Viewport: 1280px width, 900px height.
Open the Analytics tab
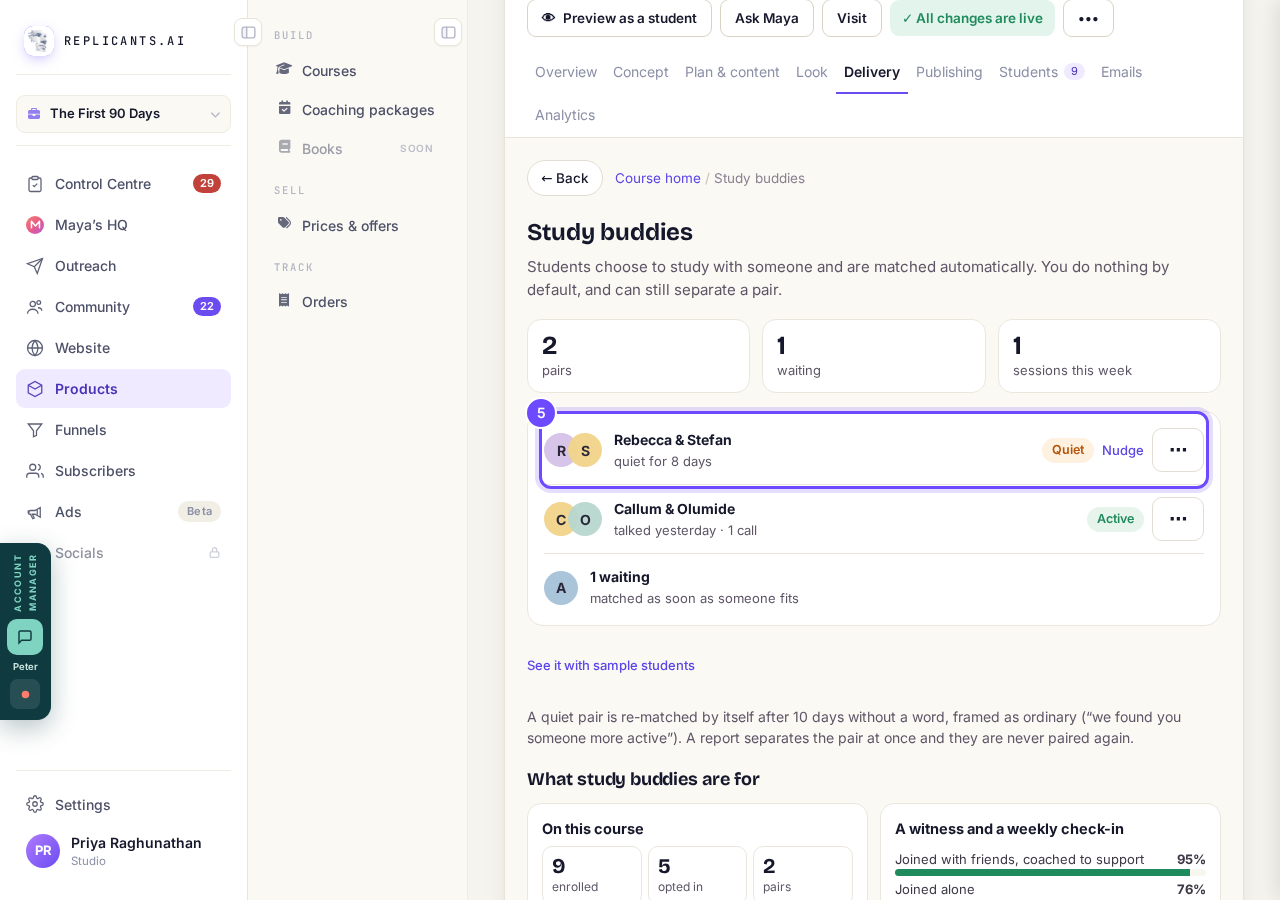(565, 115)
